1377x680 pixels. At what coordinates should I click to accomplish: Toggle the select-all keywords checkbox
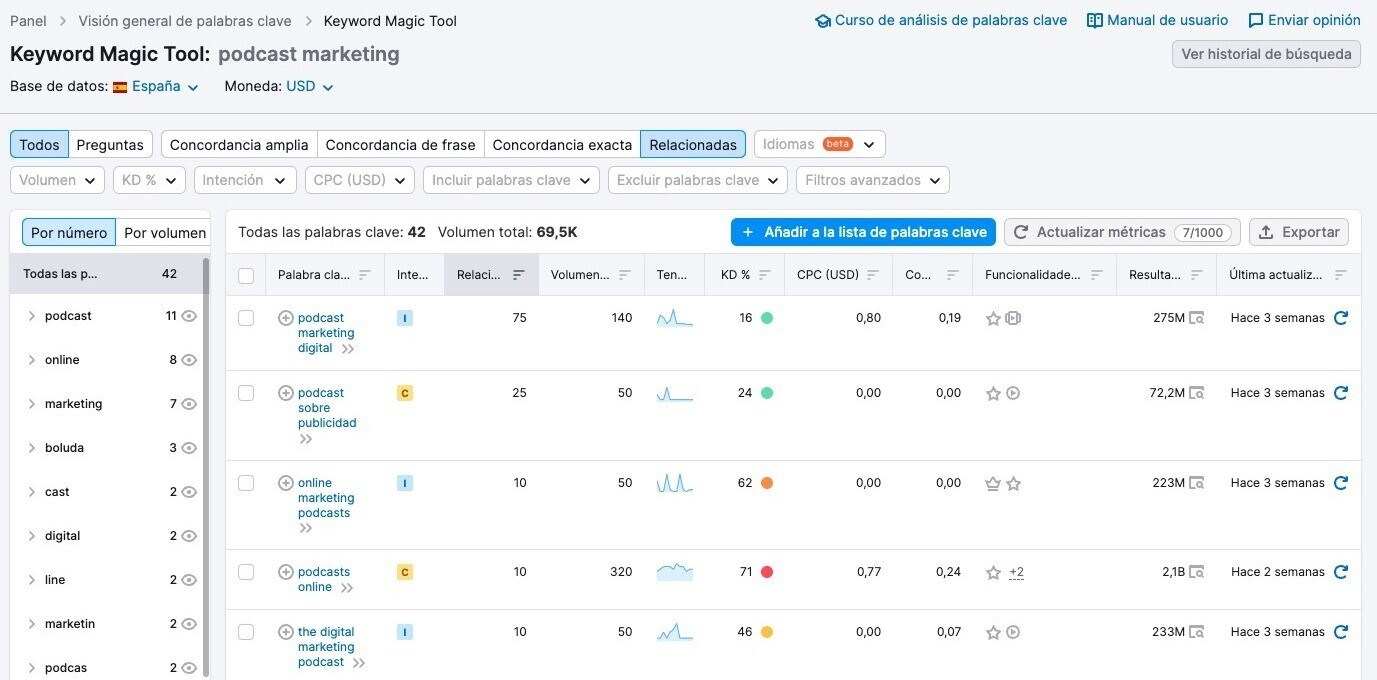[x=246, y=275]
